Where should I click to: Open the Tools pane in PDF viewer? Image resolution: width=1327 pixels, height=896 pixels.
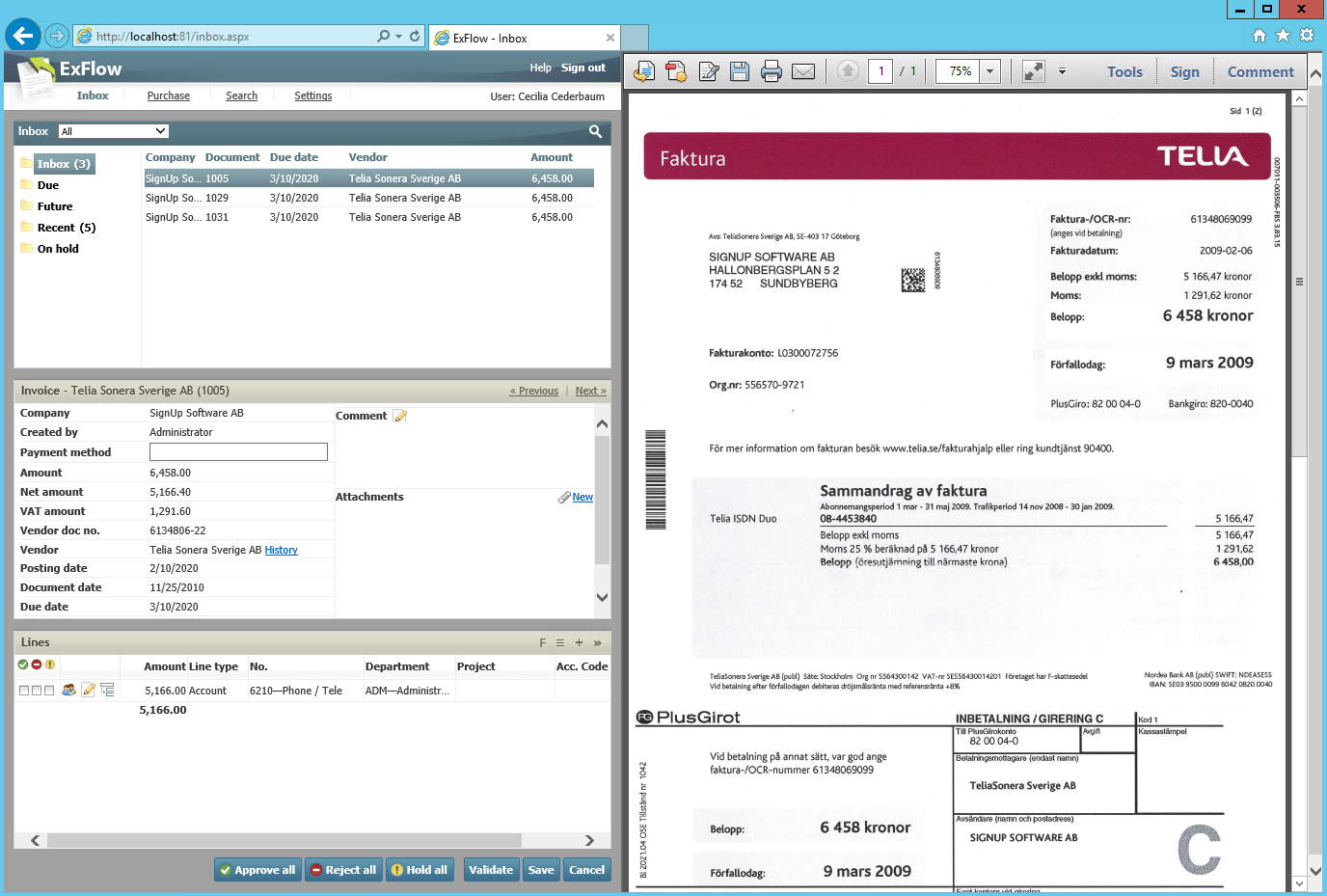[x=1124, y=72]
